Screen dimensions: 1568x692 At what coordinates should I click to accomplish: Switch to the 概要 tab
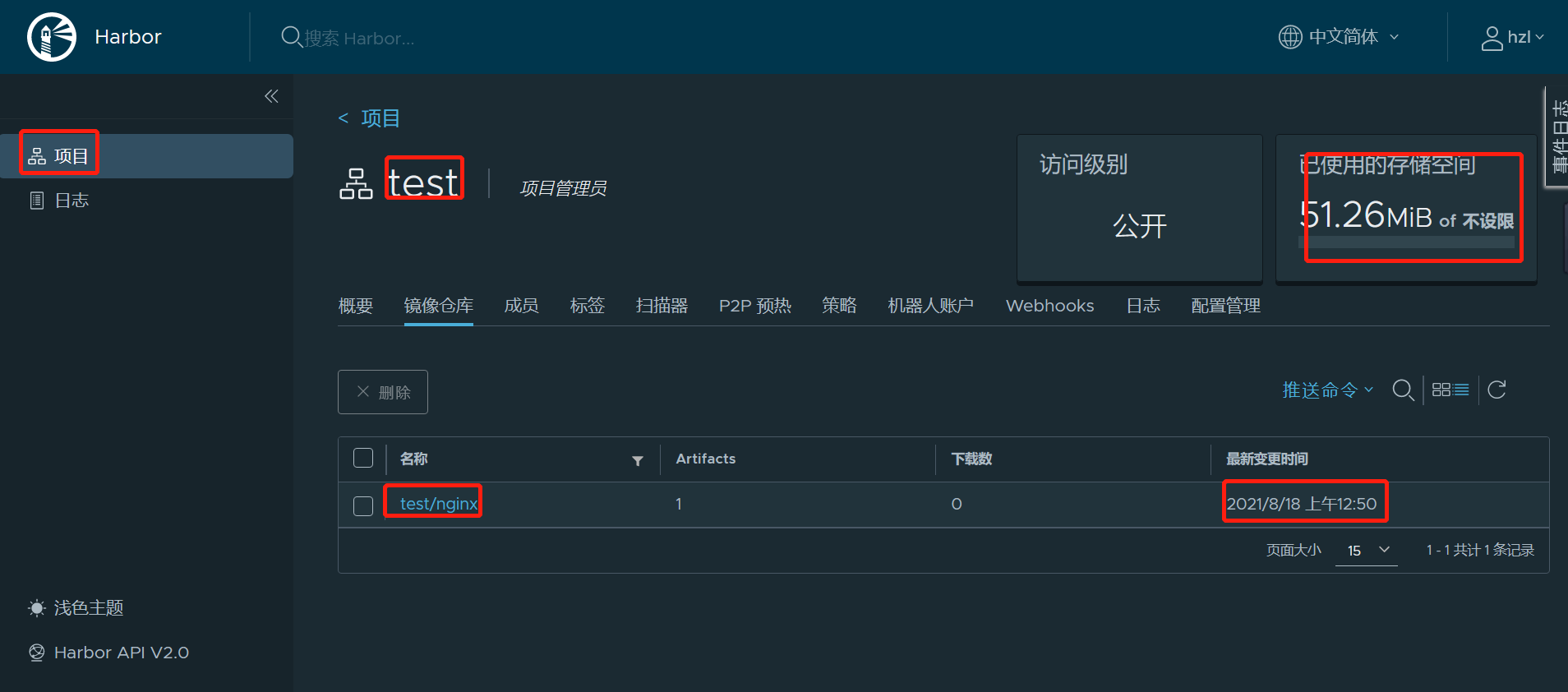356,306
